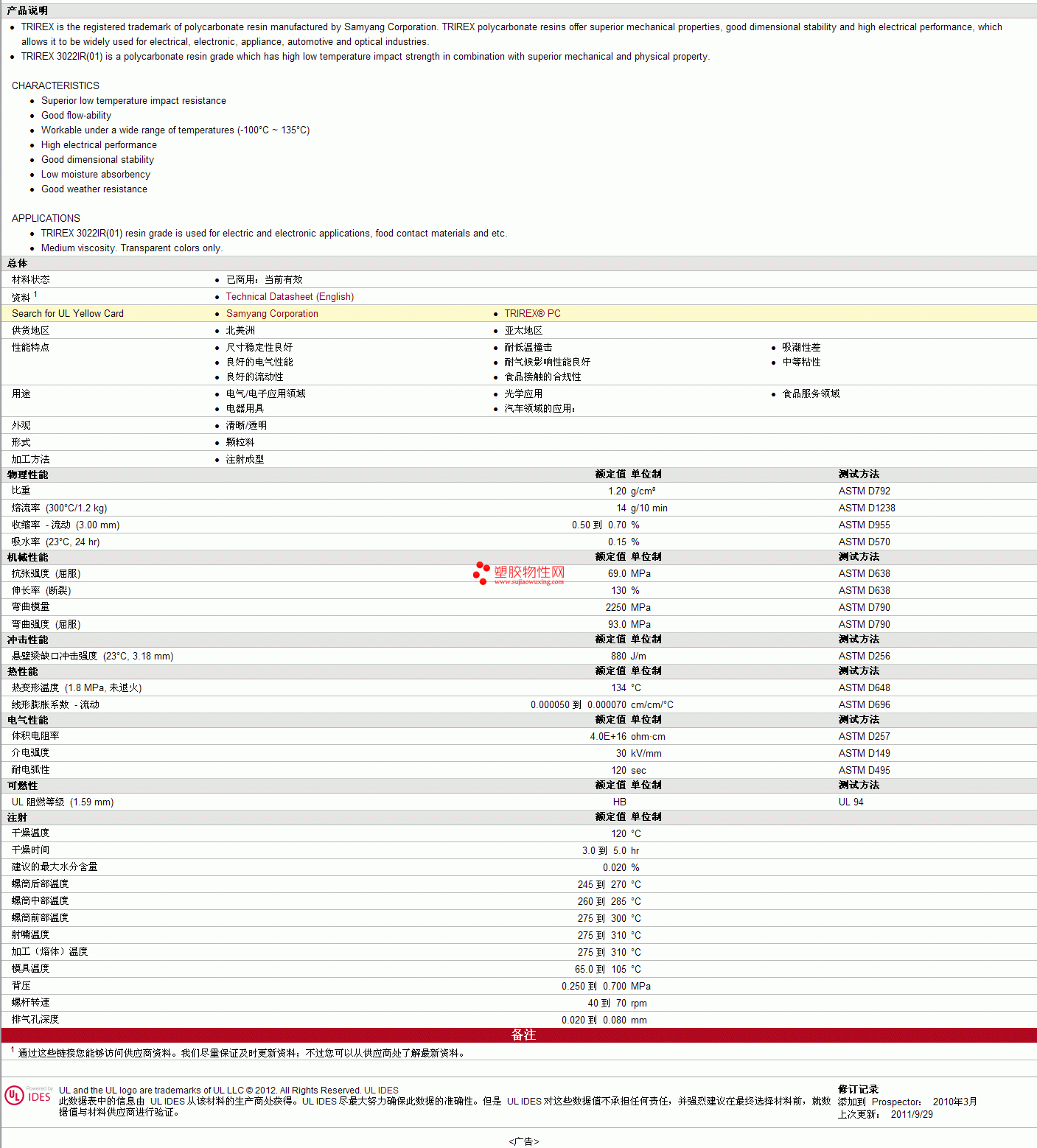Open the TRIREX® PC link
Screen dimensions: 1037x1148
point(532,313)
